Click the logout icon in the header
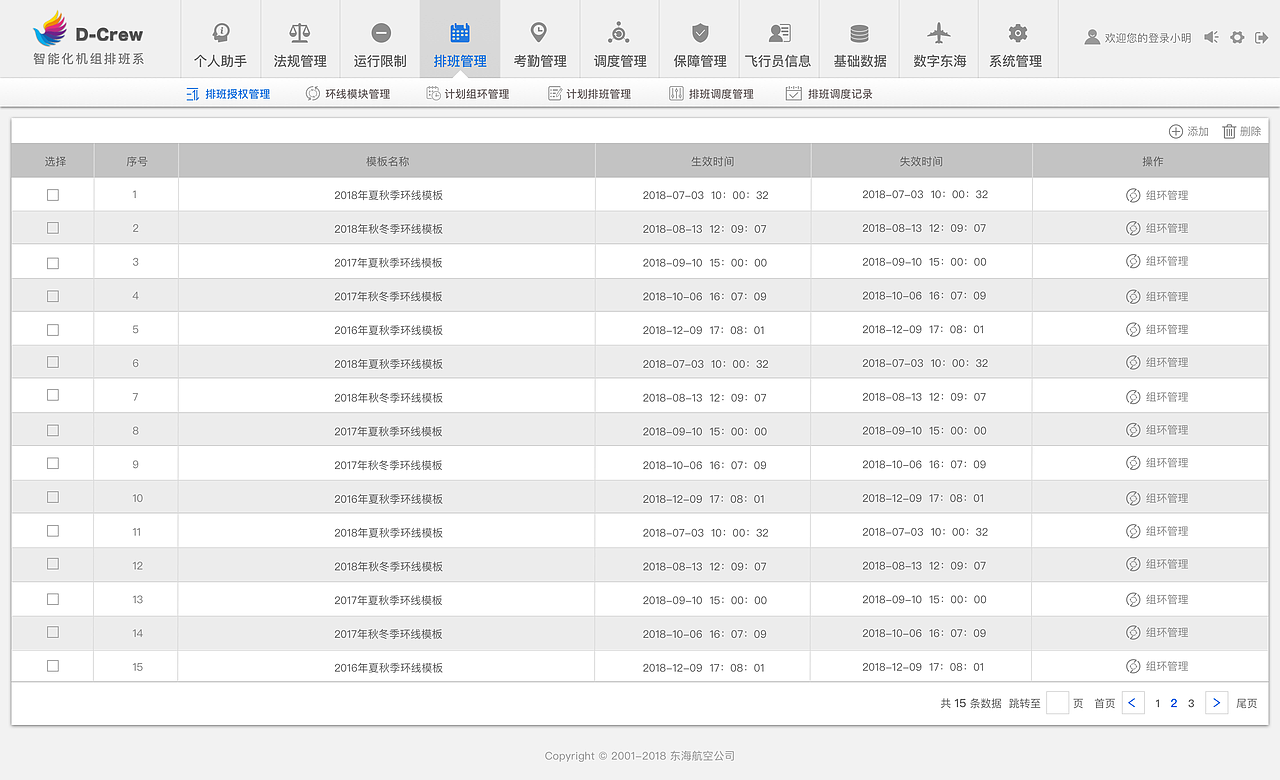Screen dimensions: 1280x780 click(1262, 37)
